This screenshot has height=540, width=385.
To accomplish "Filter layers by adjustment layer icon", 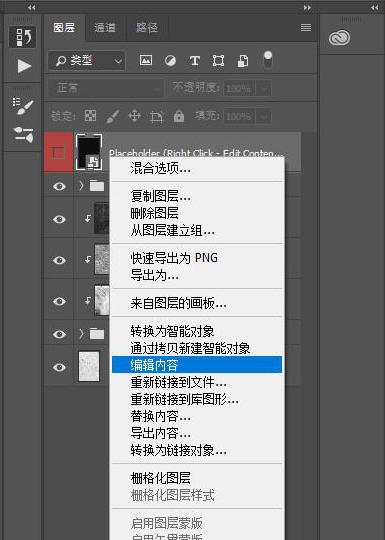I will tap(170, 61).
